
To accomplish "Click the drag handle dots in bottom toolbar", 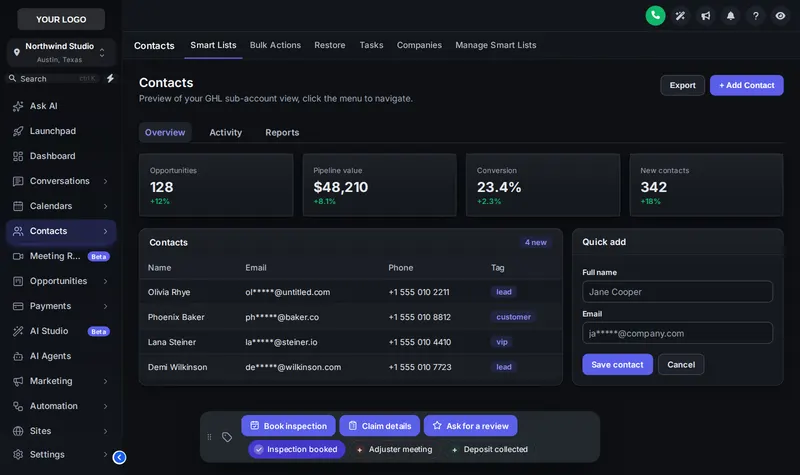I will coord(209,437).
